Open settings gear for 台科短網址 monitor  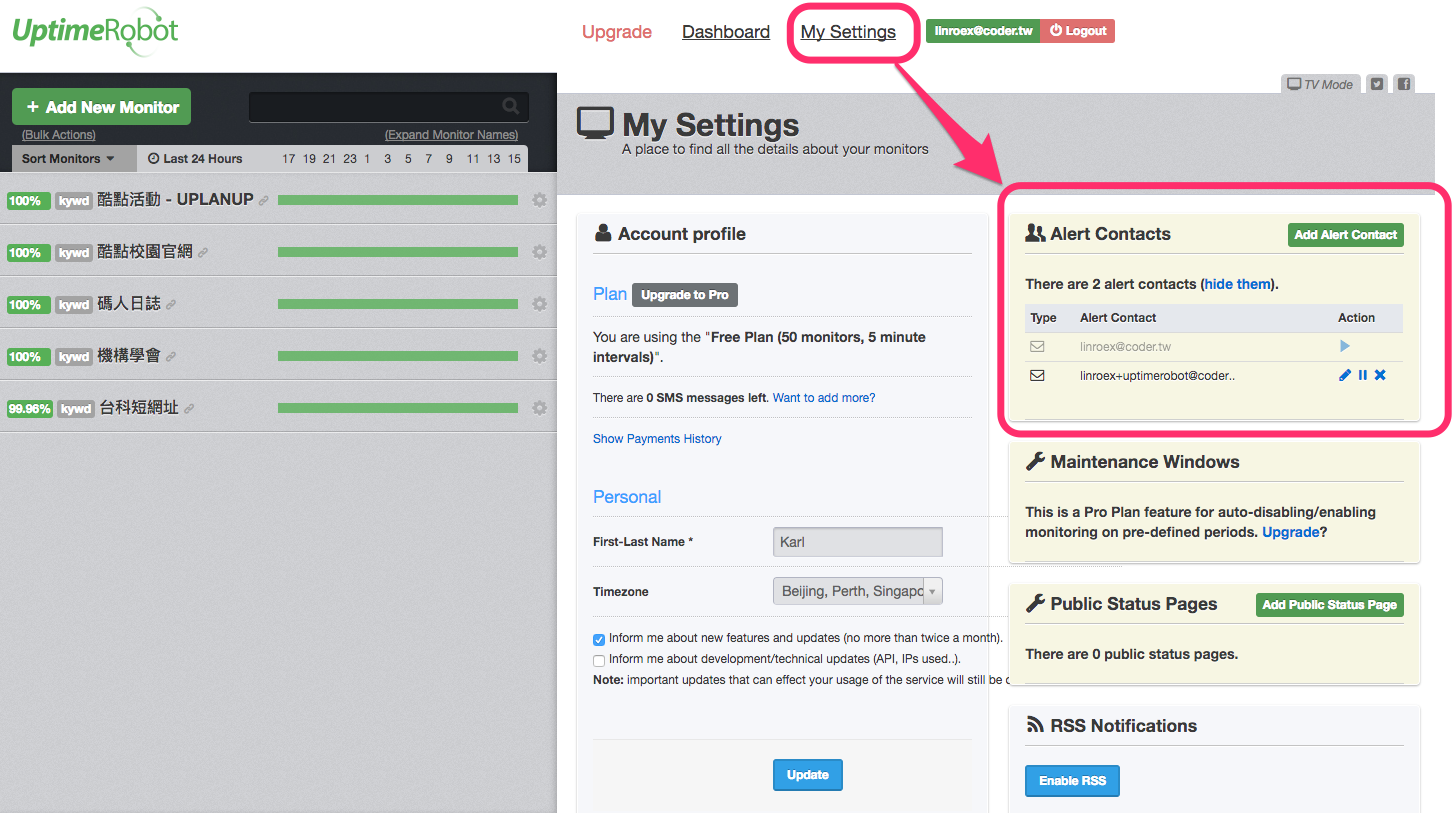[540, 408]
